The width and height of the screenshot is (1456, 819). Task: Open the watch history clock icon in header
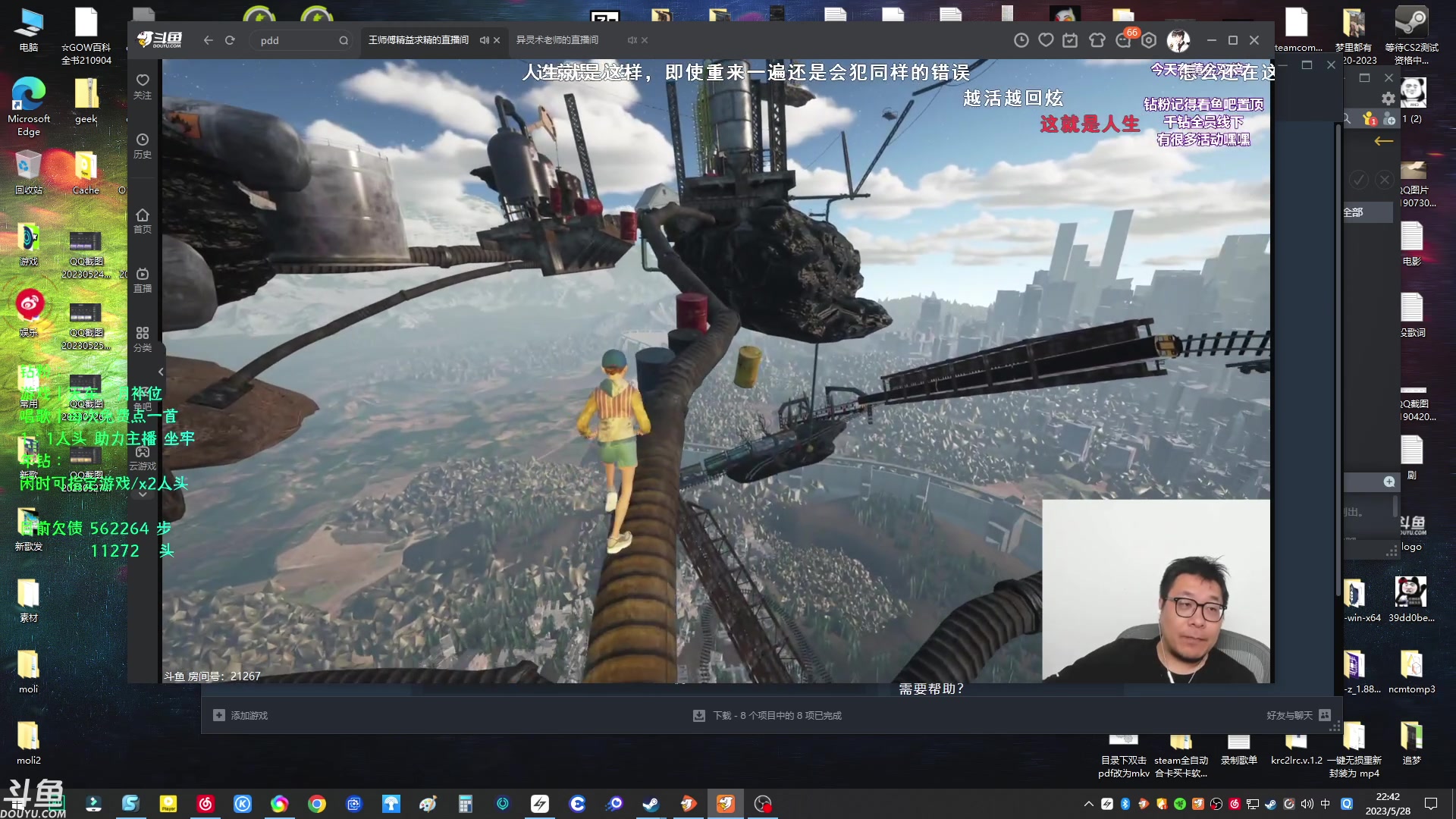pos(1021,40)
